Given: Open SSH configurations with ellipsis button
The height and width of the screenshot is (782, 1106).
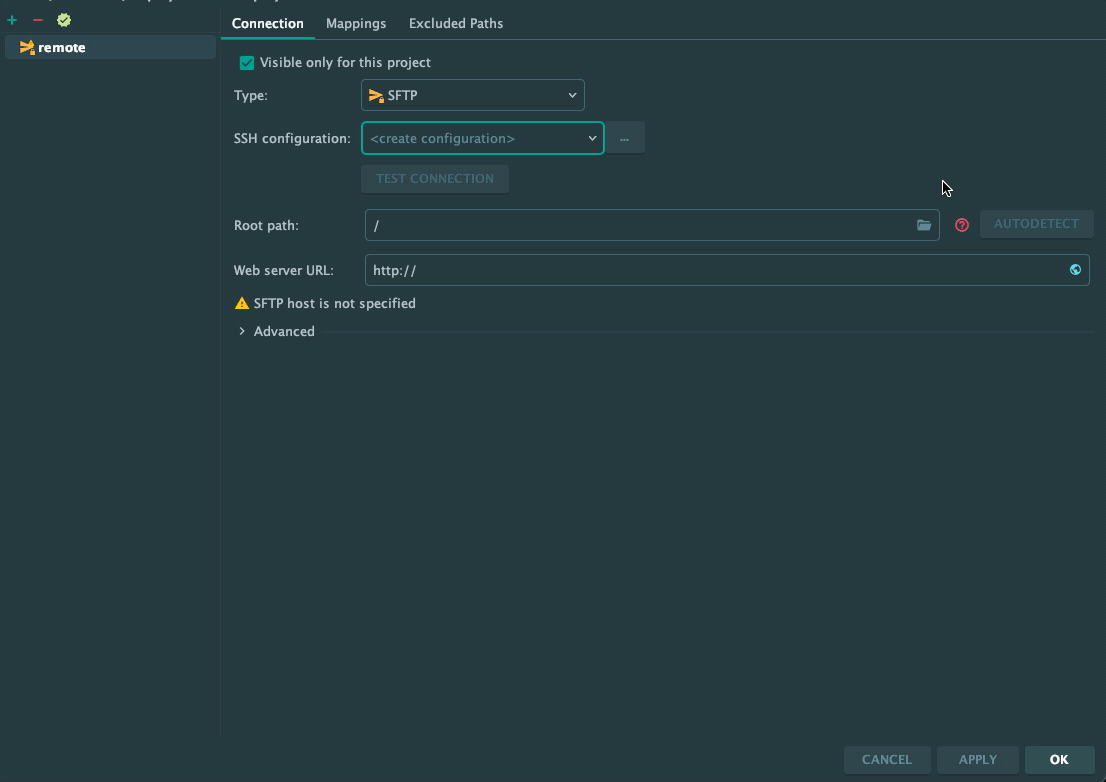Looking at the screenshot, I should point(624,138).
